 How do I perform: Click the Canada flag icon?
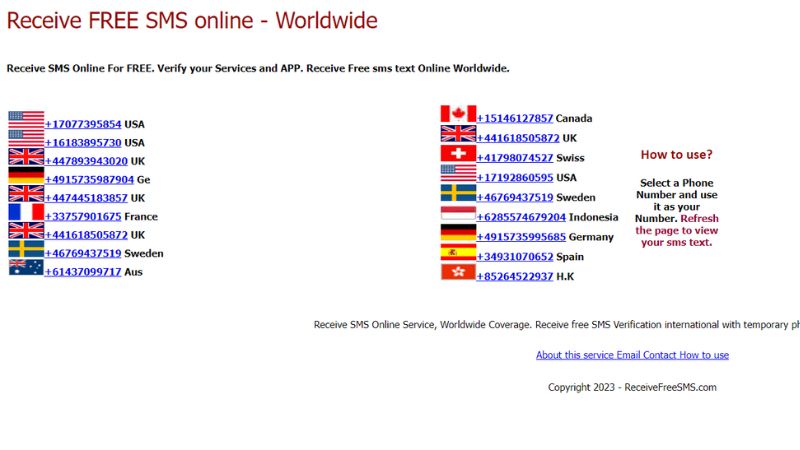click(x=458, y=115)
